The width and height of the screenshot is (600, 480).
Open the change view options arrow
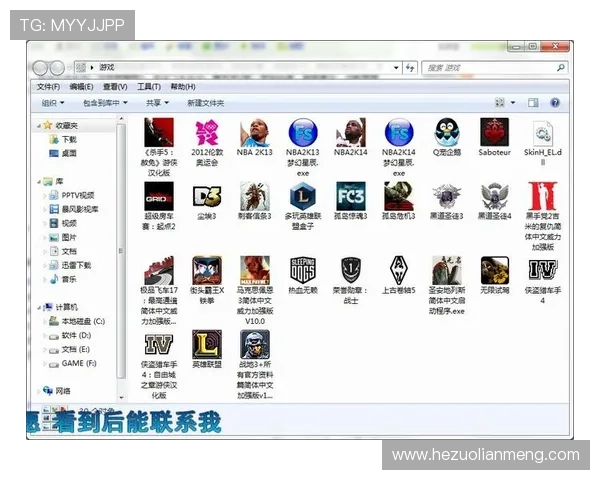tap(513, 103)
